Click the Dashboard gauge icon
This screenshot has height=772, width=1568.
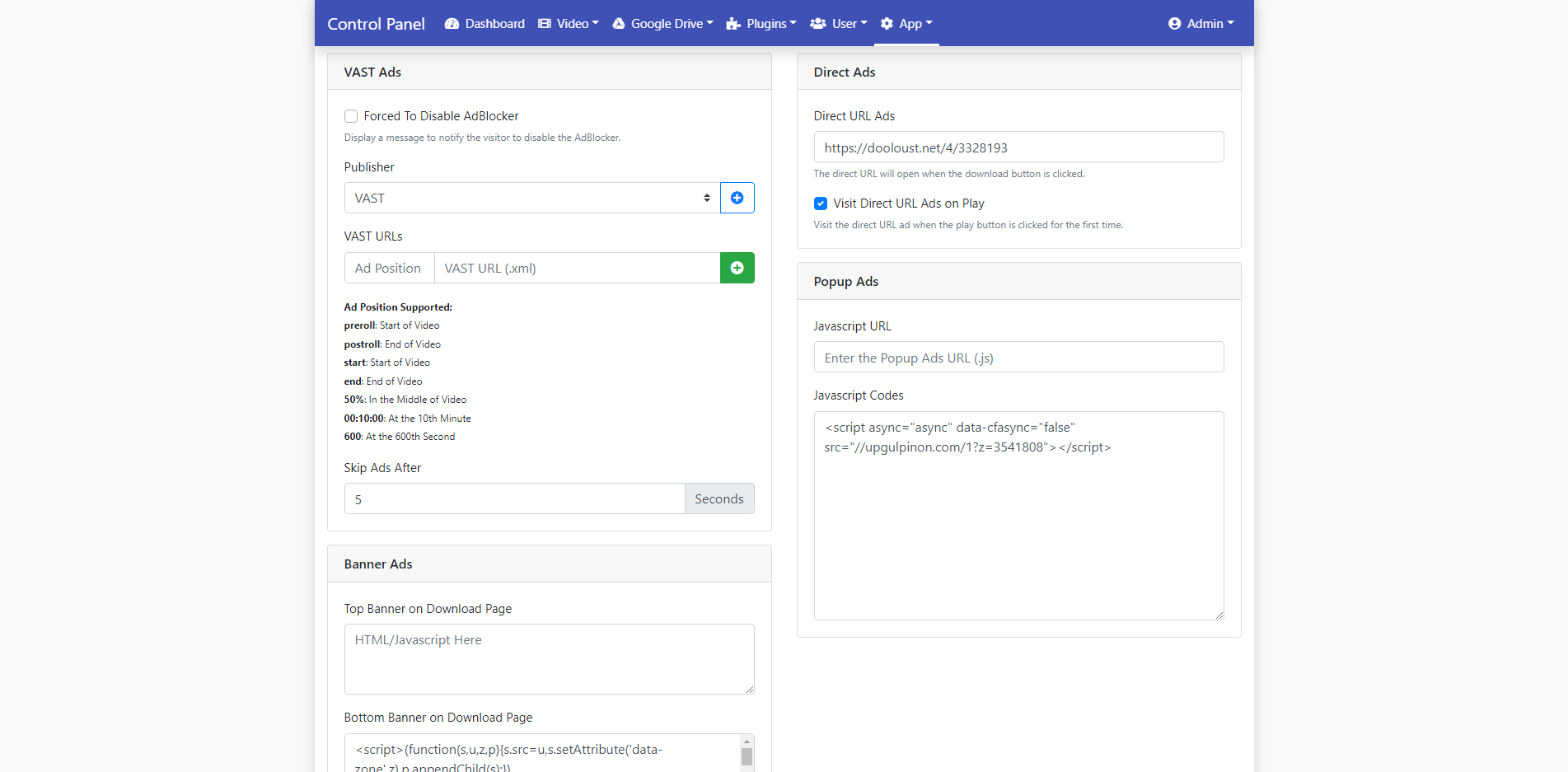(x=452, y=24)
